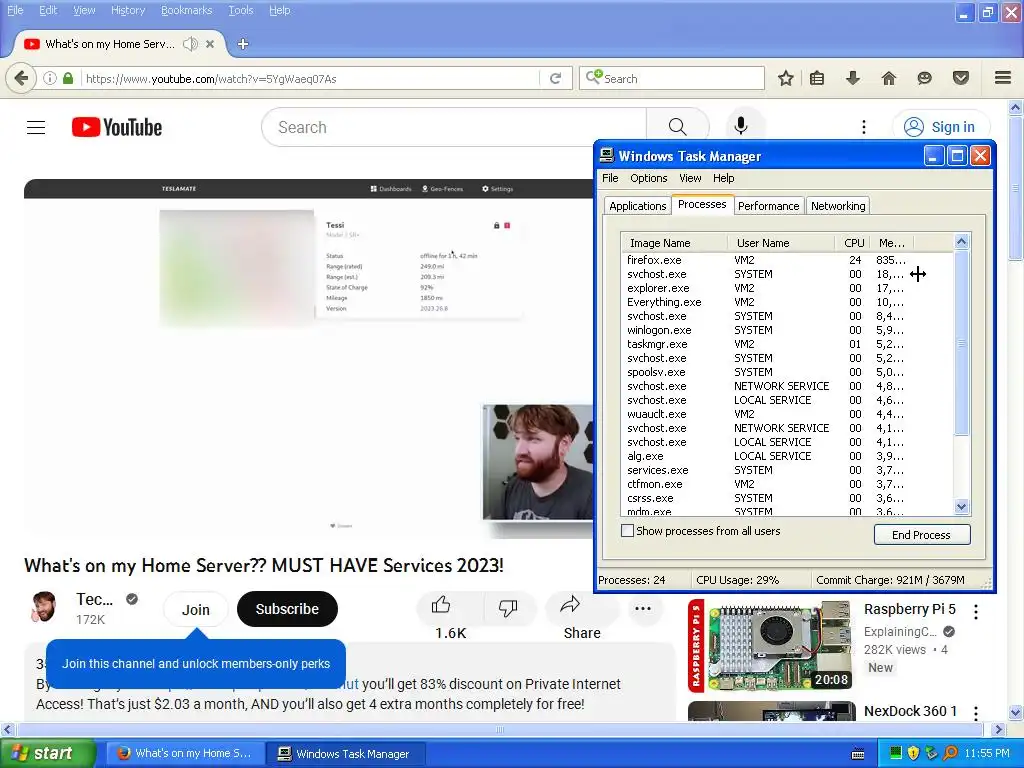Select spoolsv.exe process row

(788, 372)
